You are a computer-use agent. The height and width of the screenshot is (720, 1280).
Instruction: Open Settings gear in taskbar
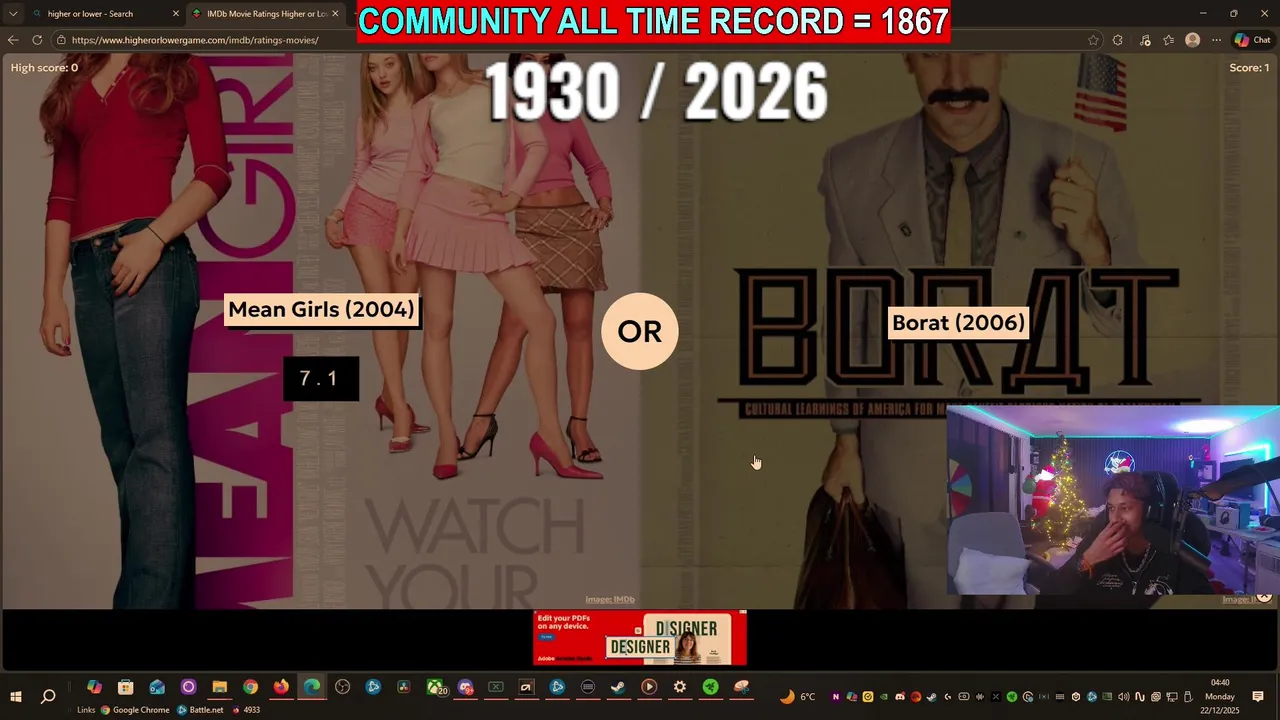click(x=680, y=687)
